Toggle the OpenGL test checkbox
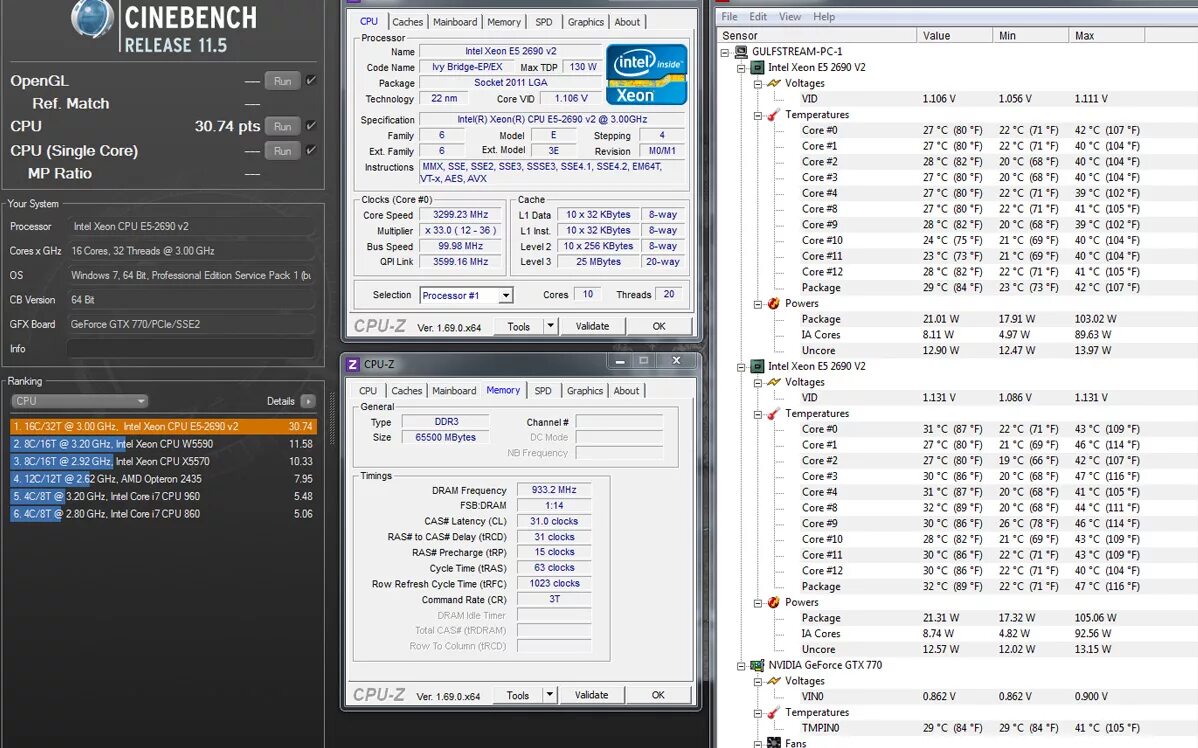1198x748 pixels. [311, 80]
